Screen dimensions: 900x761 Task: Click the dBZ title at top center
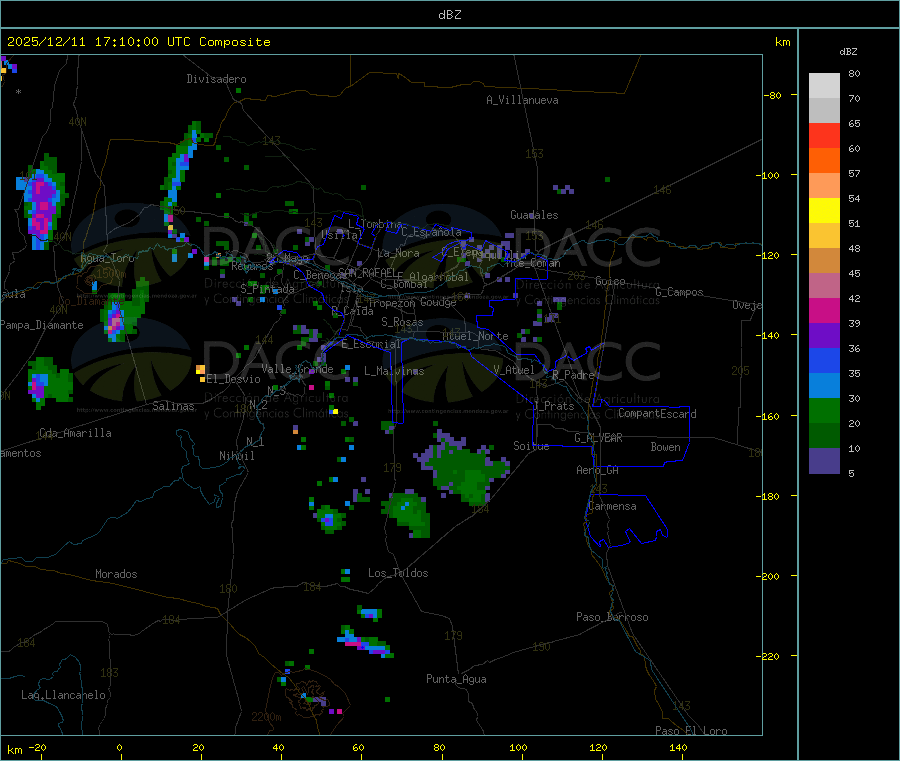(x=449, y=15)
